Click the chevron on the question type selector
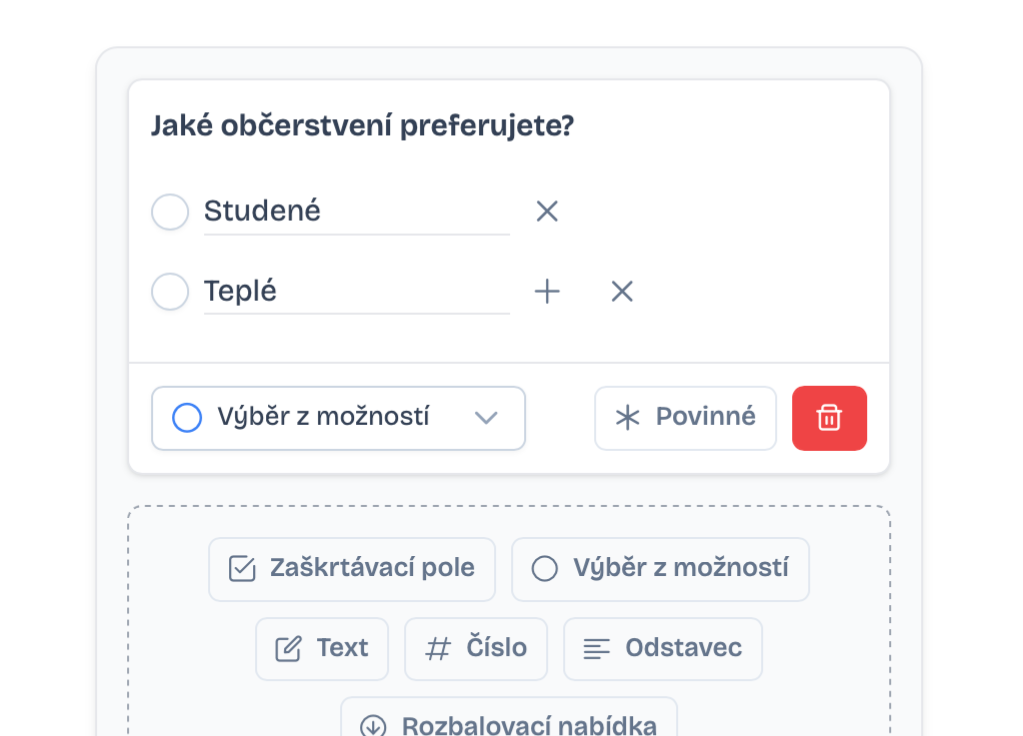 tap(487, 419)
